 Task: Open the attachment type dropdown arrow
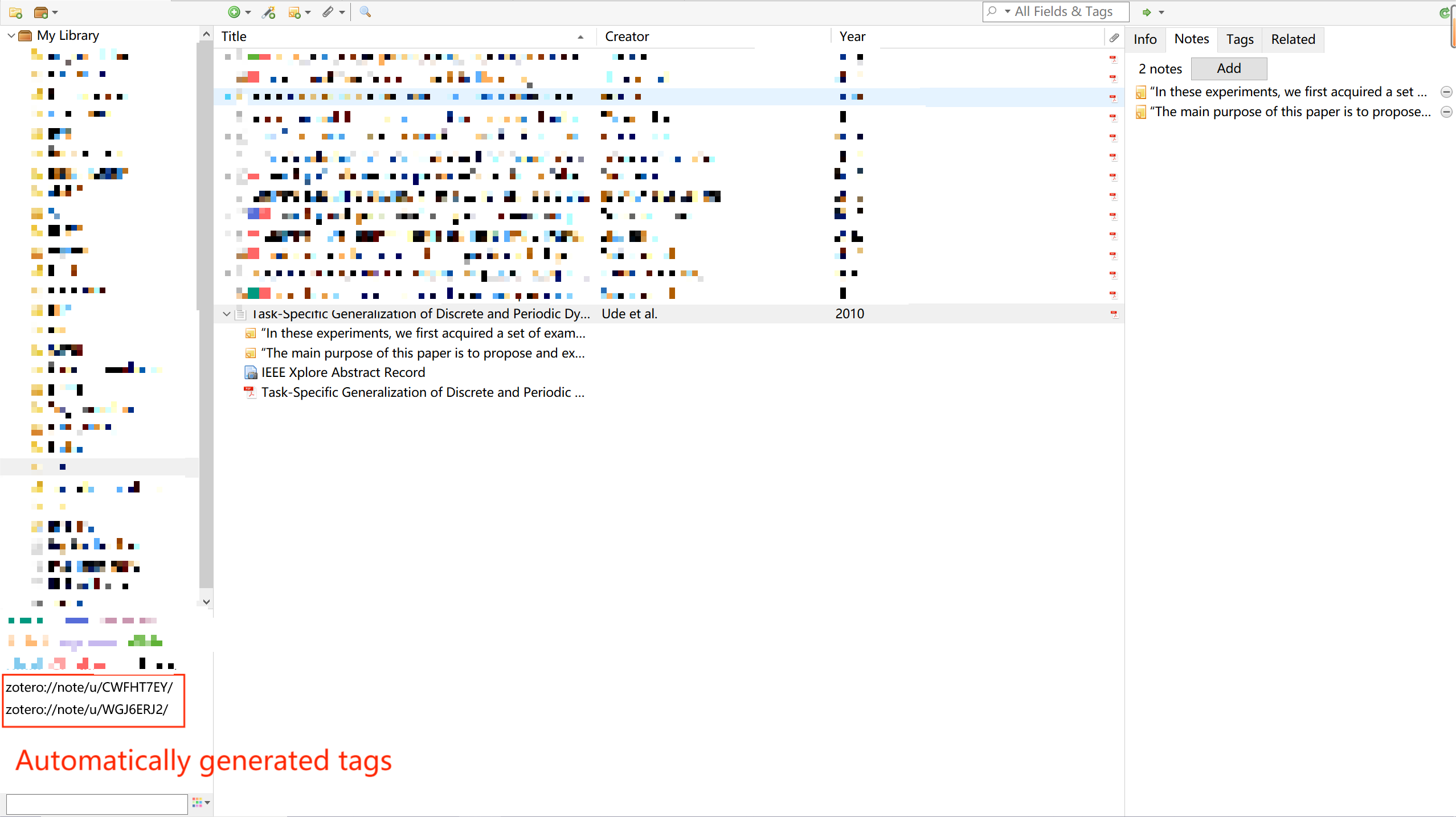(341, 11)
